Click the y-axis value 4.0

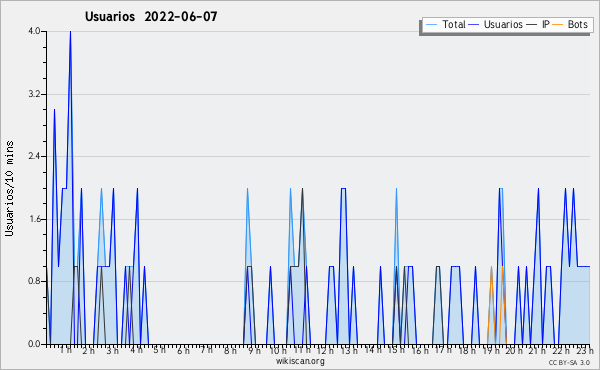point(34,31)
